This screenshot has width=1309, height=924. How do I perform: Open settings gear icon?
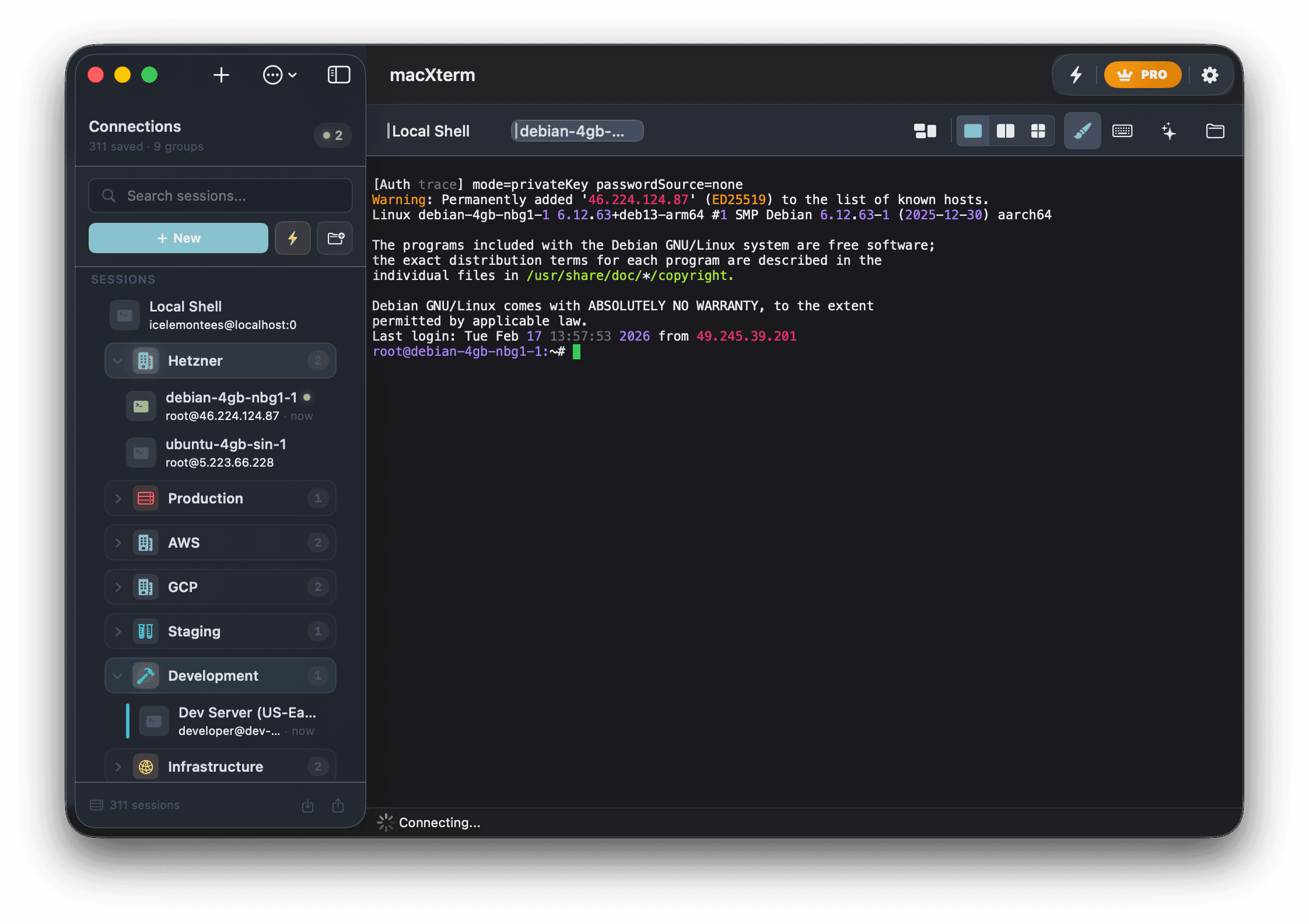[x=1210, y=75]
